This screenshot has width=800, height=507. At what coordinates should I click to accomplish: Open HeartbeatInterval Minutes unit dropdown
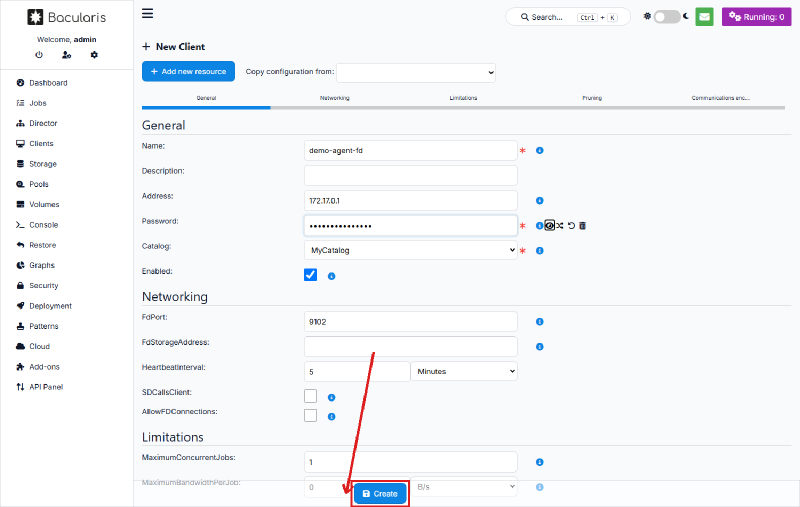coord(464,371)
